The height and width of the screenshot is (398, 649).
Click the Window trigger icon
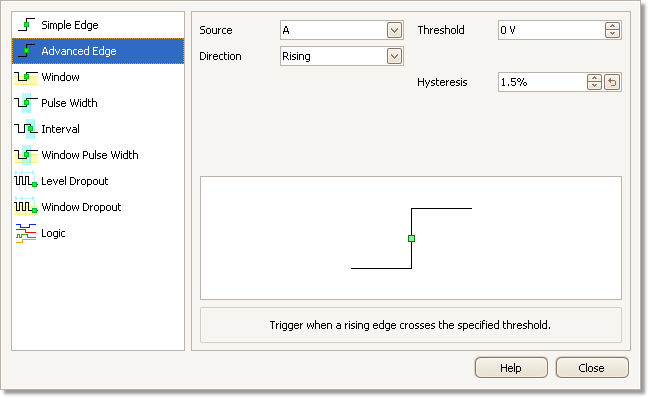(x=26, y=77)
